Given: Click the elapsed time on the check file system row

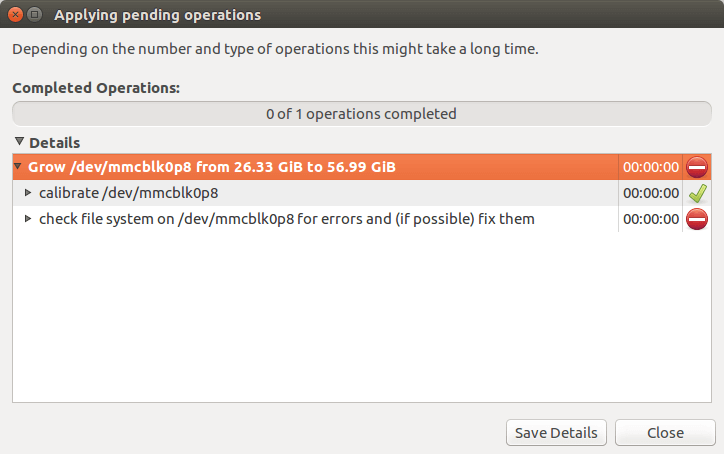Looking at the screenshot, I should click(x=650, y=219).
